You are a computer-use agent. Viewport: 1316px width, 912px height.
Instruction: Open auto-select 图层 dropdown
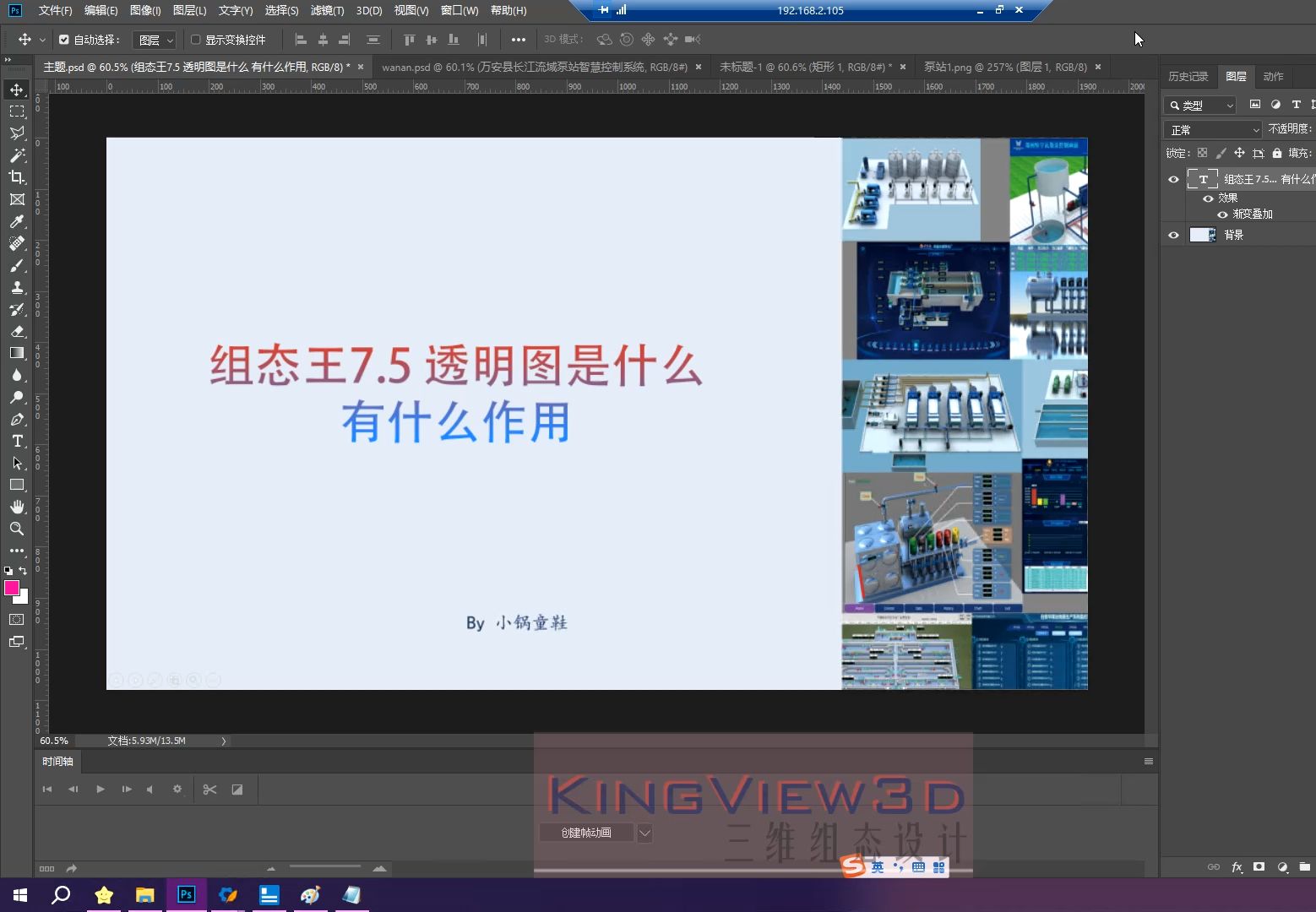pos(155,40)
